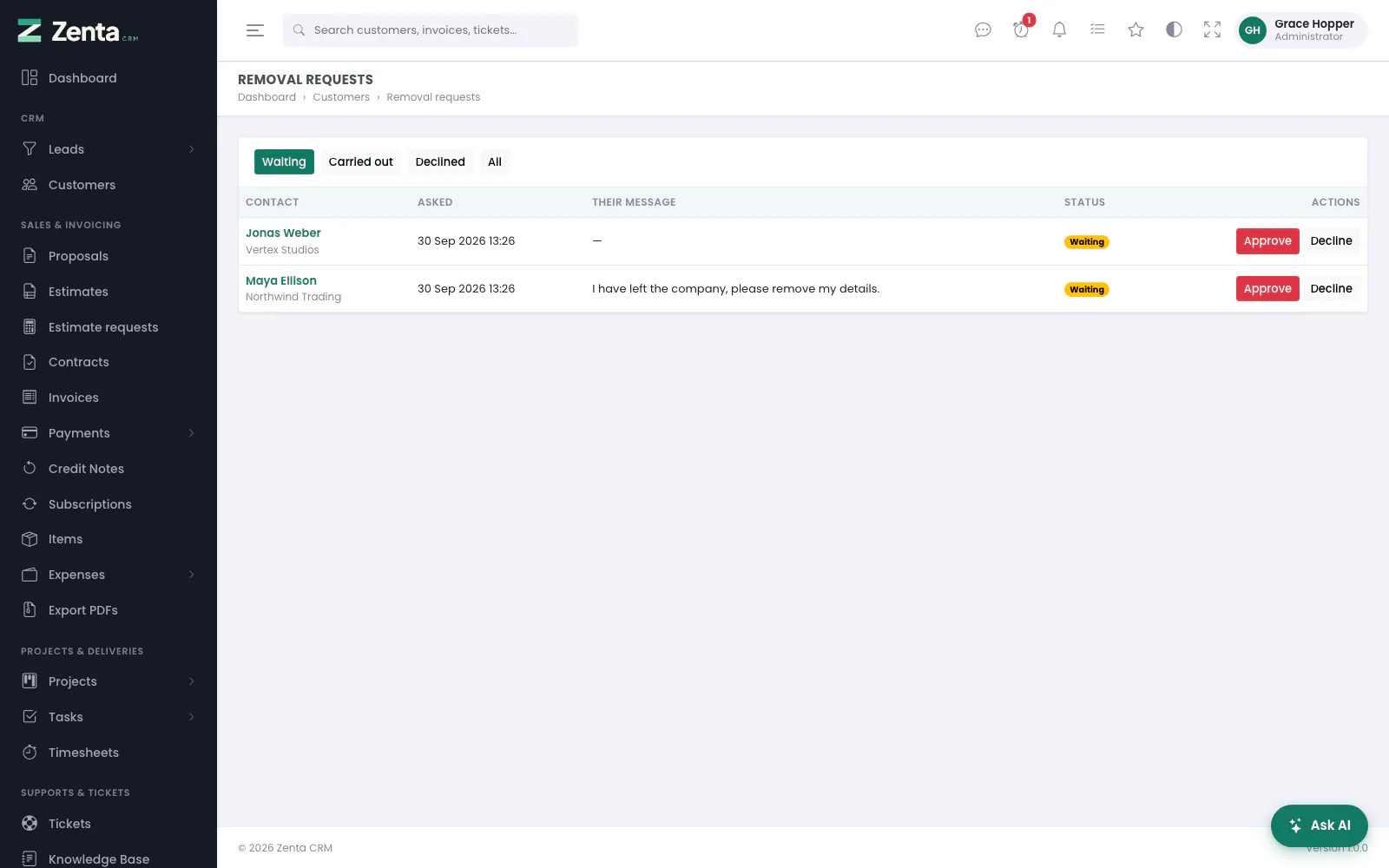Expand the Expenses submenu chevron
The height and width of the screenshot is (868, 1389).
[x=191, y=575]
